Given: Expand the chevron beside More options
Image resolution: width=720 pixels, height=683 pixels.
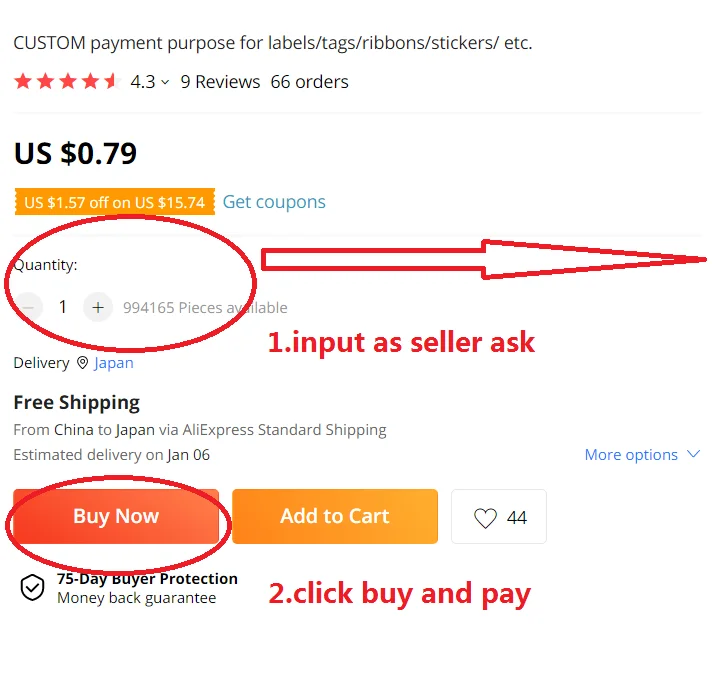Looking at the screenshot, I should pos(693,455).
